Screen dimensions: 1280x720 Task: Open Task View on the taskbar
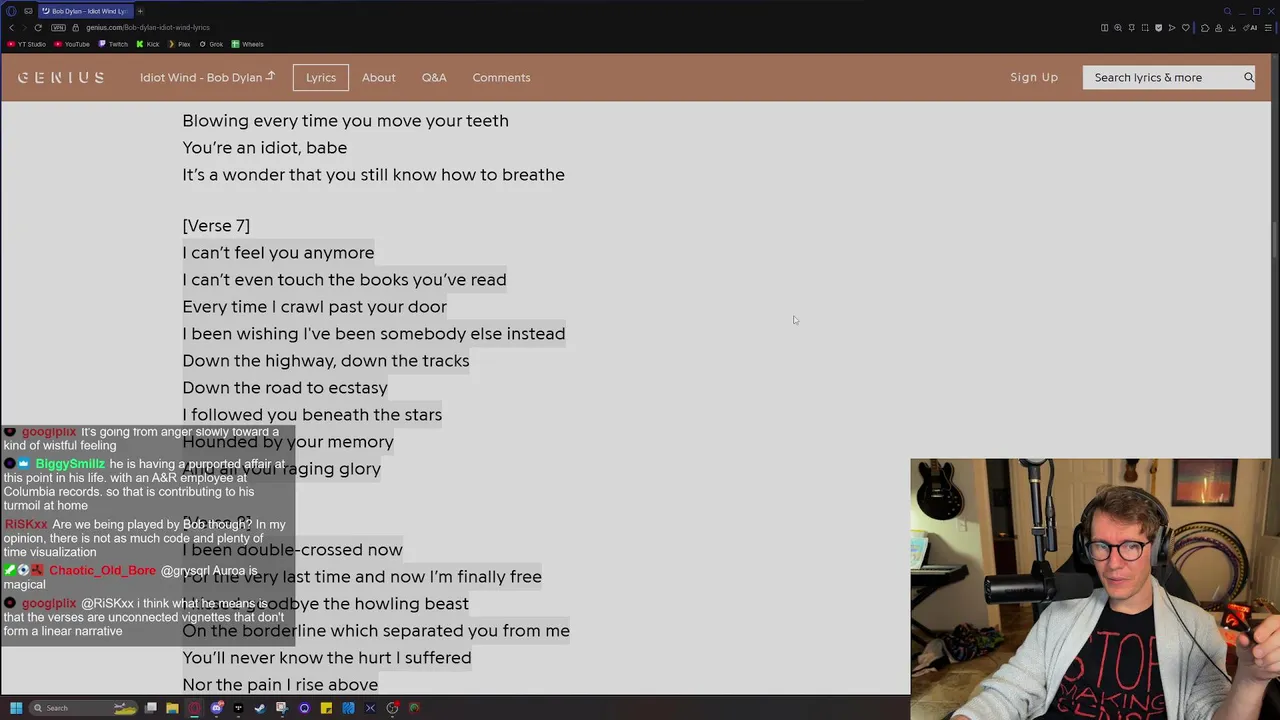(x=151, y=708)
